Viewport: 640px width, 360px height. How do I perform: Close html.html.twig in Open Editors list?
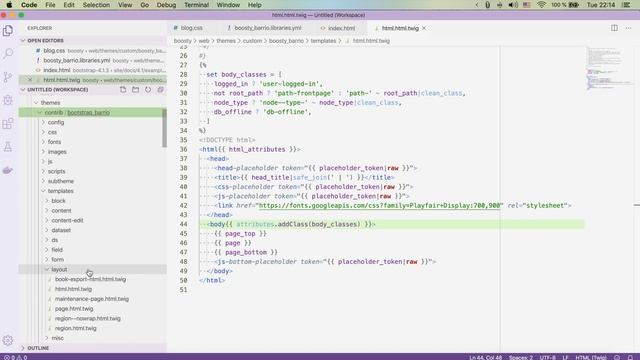click(30, 80)
